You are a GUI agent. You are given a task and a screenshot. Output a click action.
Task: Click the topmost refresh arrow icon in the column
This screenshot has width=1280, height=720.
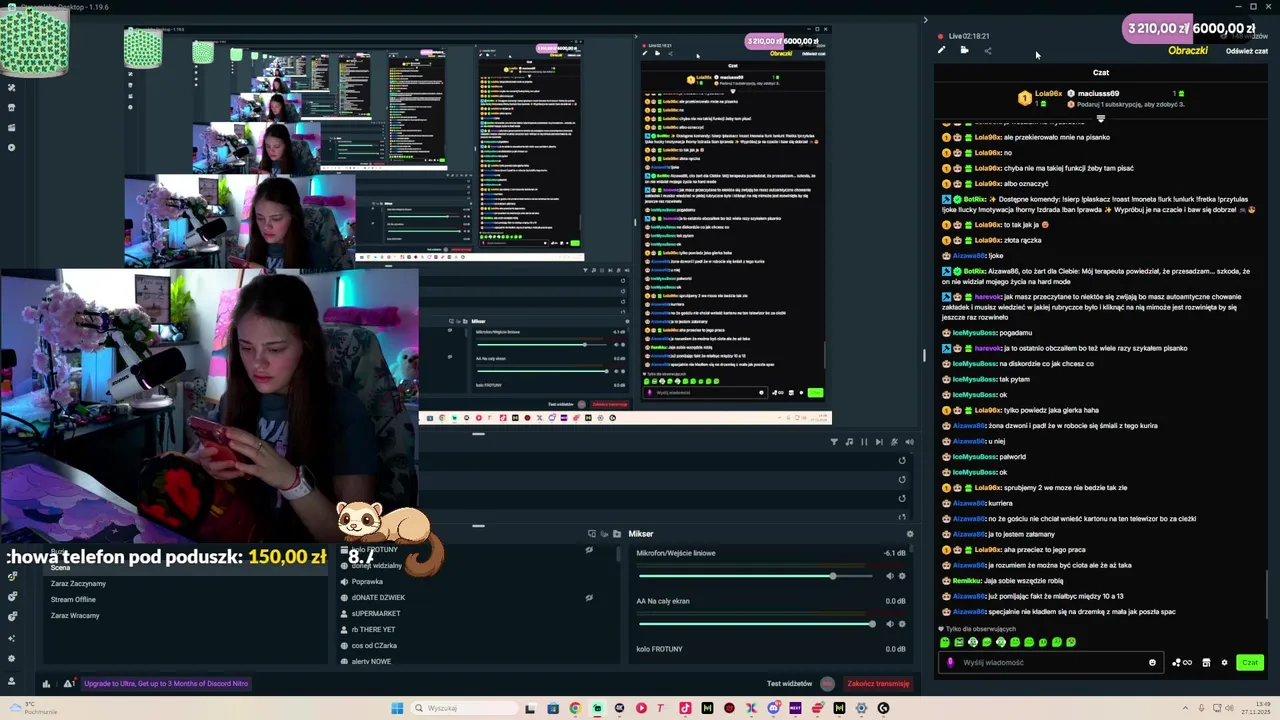coord(902,461)
